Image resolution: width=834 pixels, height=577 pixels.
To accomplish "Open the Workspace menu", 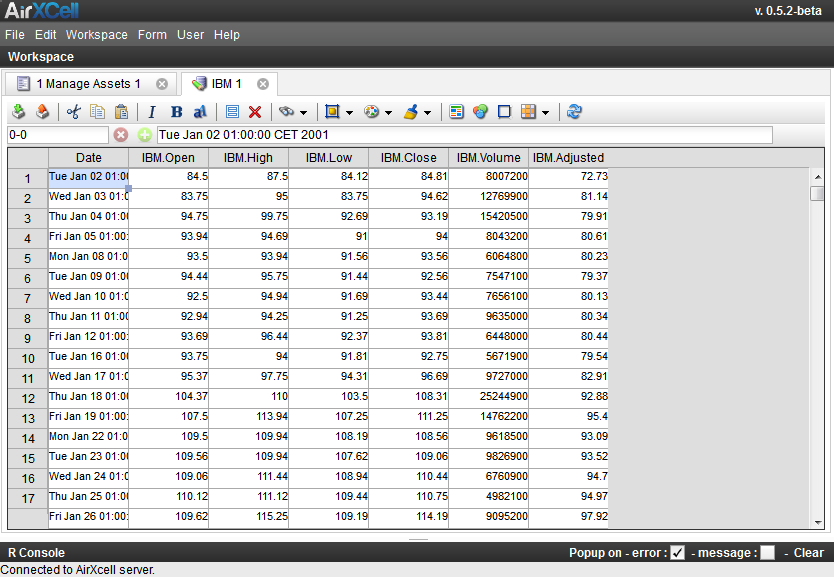I will pyautogui.click(x=97, y=35).
